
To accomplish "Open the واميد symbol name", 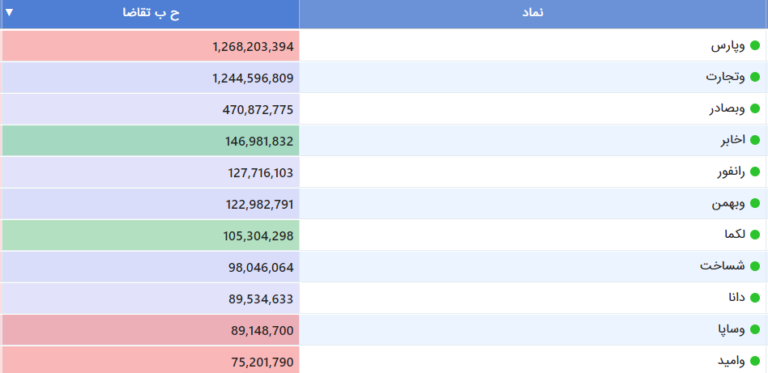I will click(x=731, y=362).
